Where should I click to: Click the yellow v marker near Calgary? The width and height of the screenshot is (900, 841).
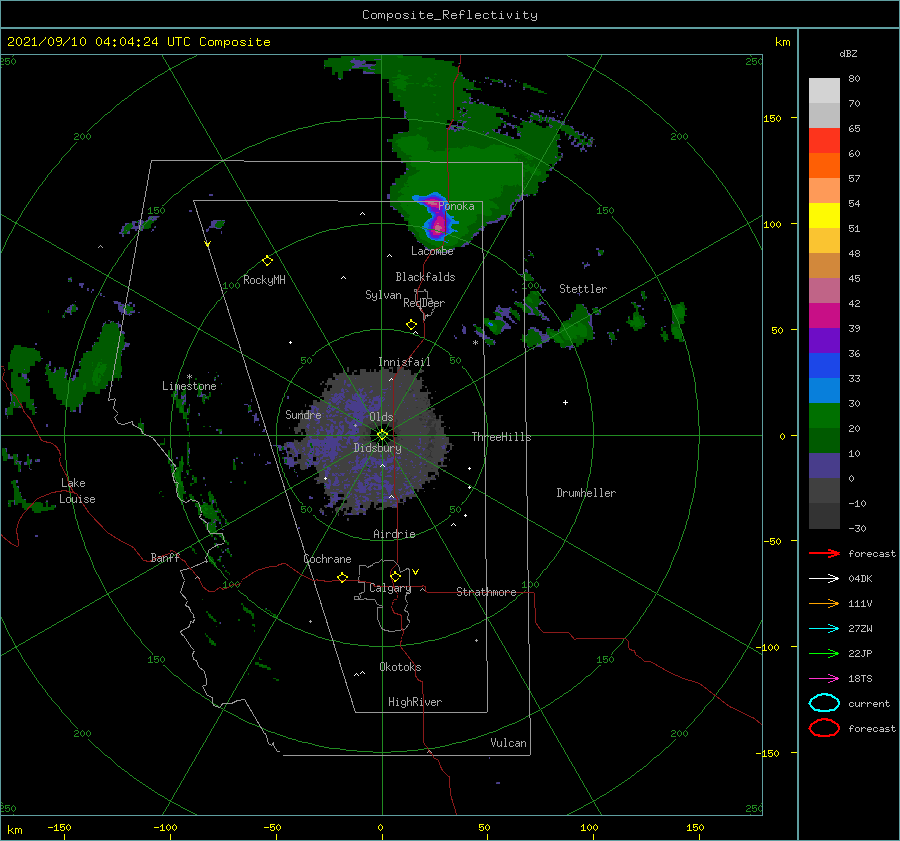pyautogui.click(x=415, y=572)
